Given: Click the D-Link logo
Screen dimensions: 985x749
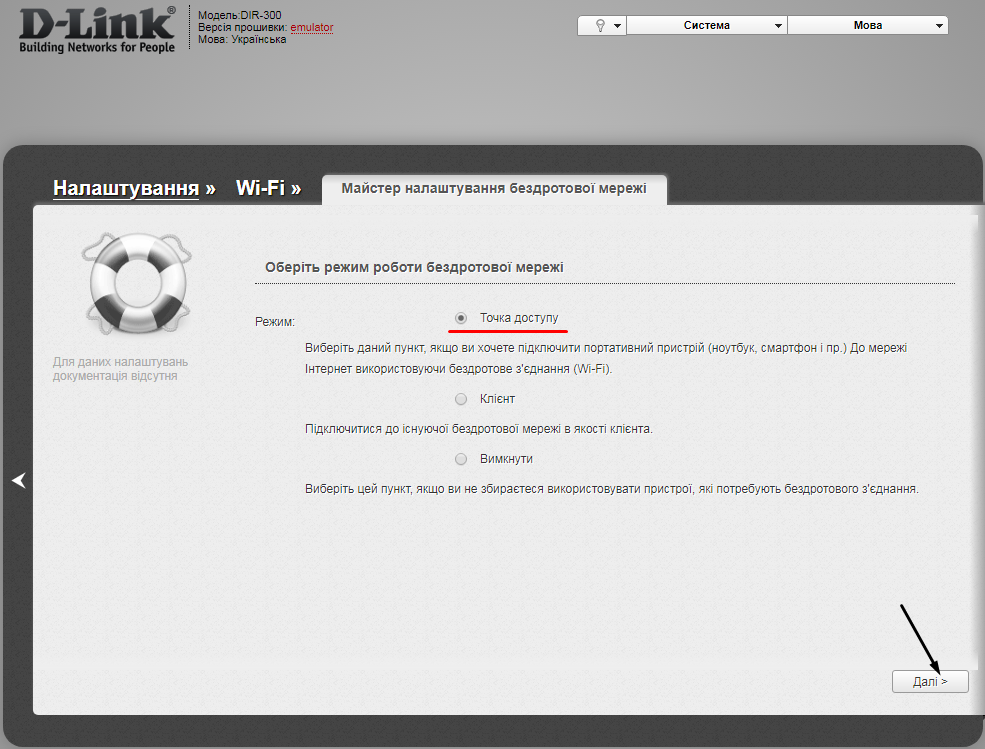Looking at the screenshot, I should click(97, 30).
